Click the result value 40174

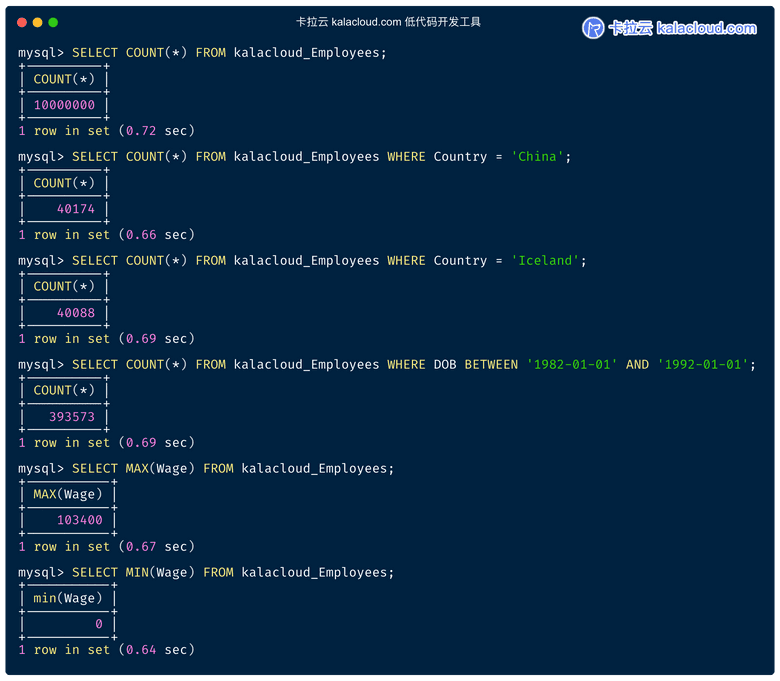tap(76, 209)
